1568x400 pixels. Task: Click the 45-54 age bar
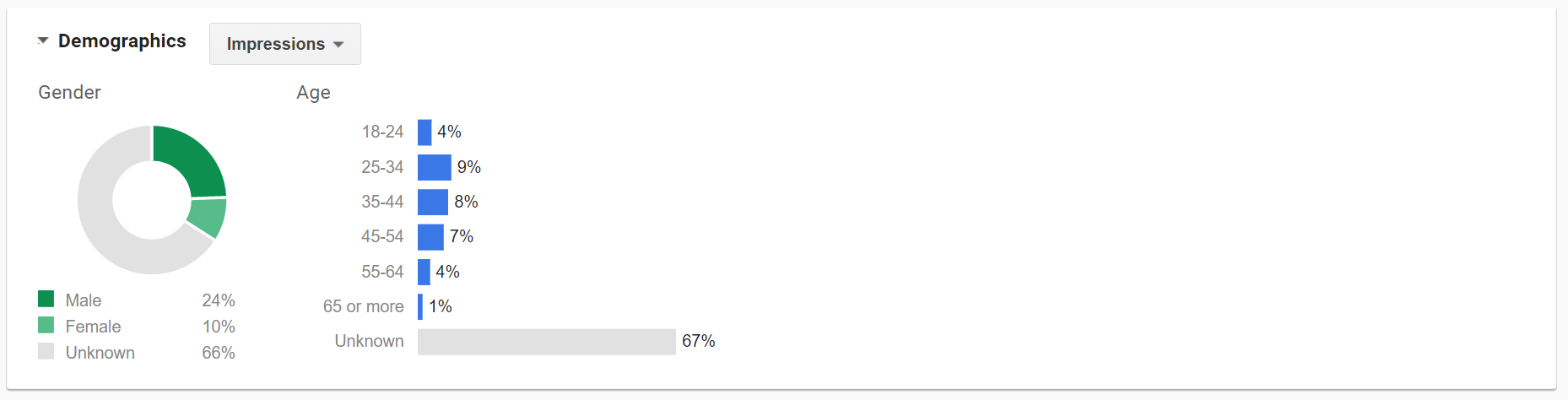click(x=430, y=236)
